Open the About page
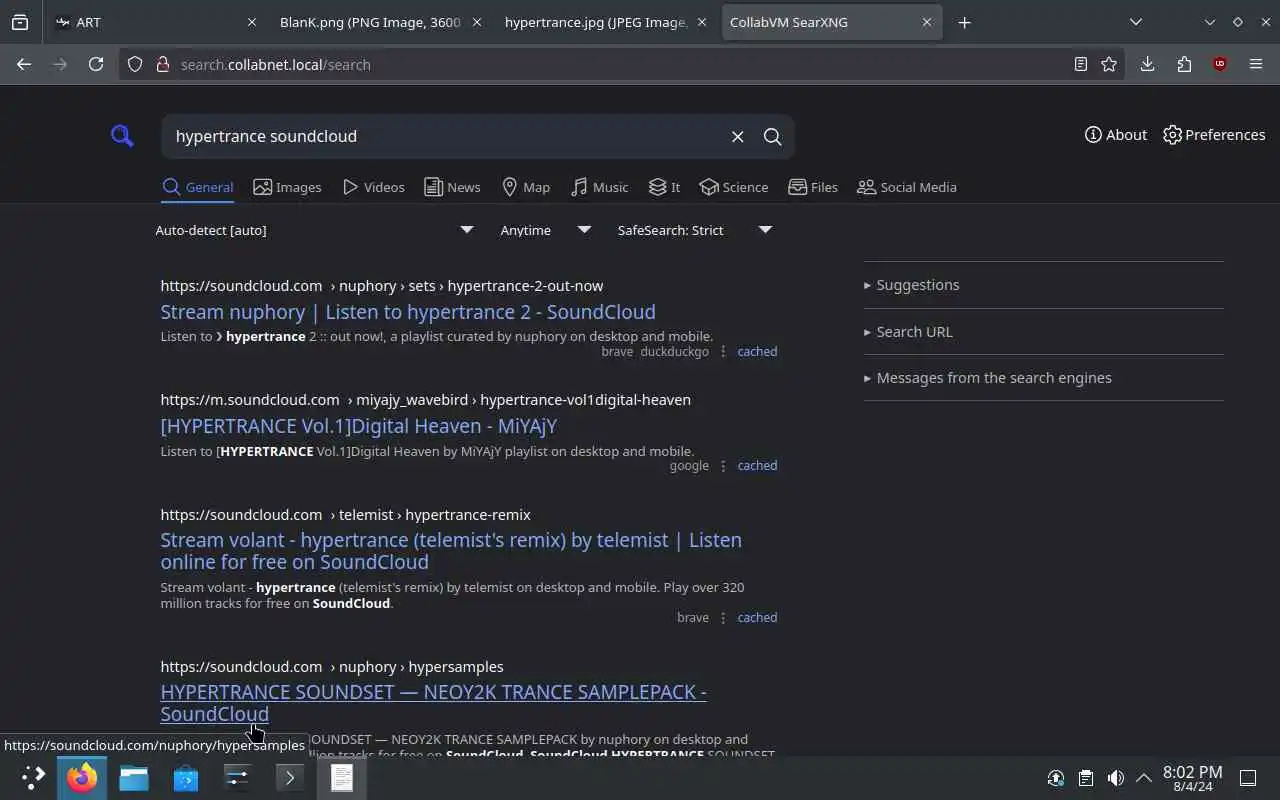 coord(1116,135)
